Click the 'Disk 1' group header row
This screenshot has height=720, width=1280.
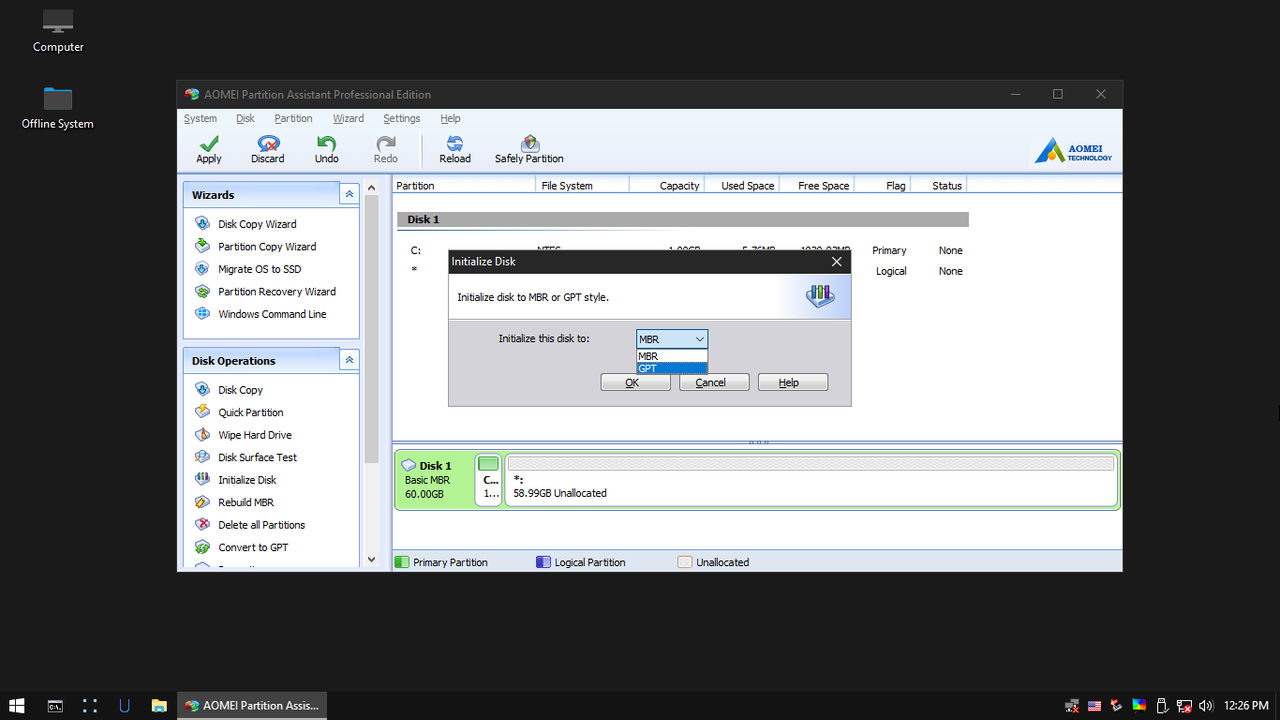point(683,219)
